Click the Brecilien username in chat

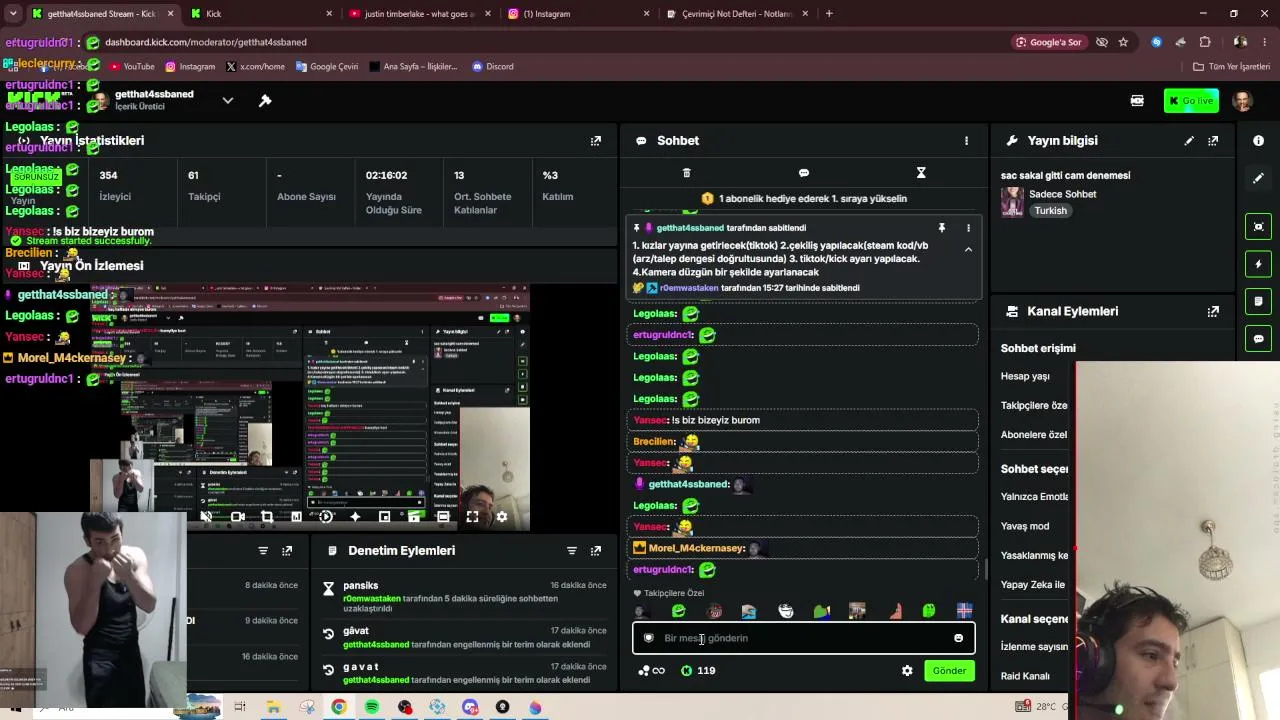pyautogui.click(x=654, y=441)
